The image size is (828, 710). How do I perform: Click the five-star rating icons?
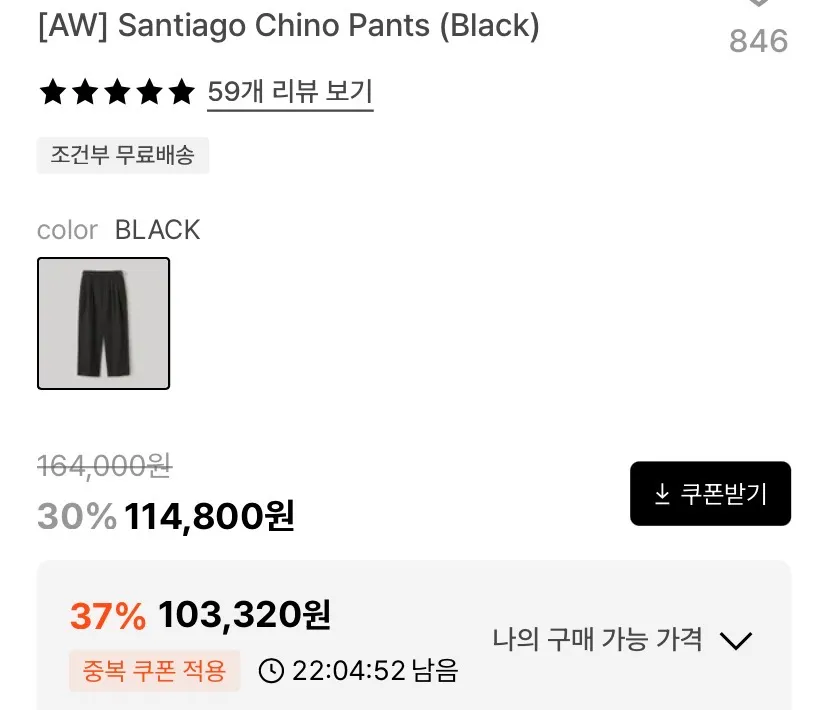(117, 92)
